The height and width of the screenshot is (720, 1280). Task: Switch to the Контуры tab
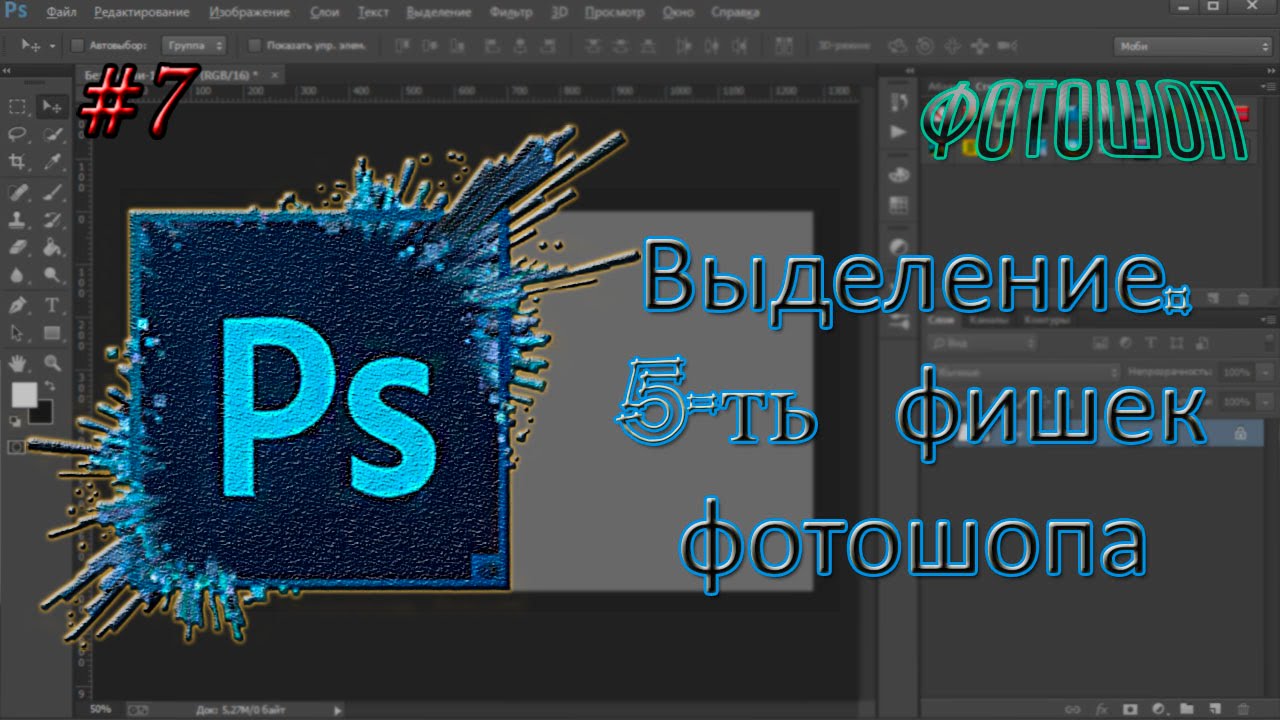point(1047,320)
